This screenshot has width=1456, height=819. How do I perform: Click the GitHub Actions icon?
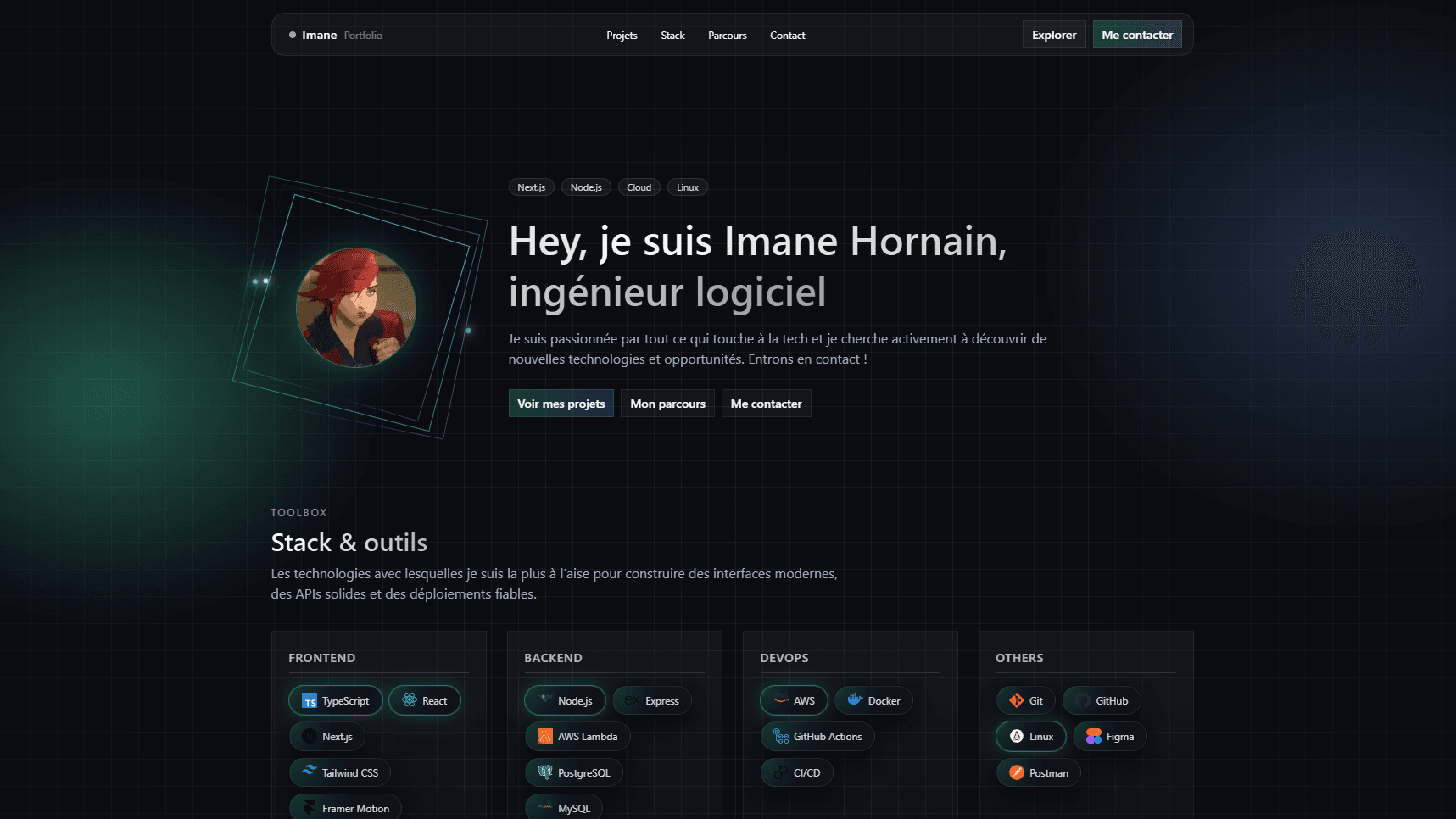781,737
